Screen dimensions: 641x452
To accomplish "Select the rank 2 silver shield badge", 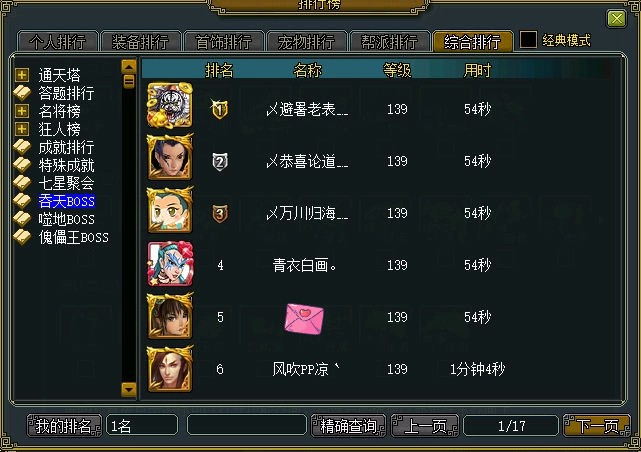I will 220,162.
